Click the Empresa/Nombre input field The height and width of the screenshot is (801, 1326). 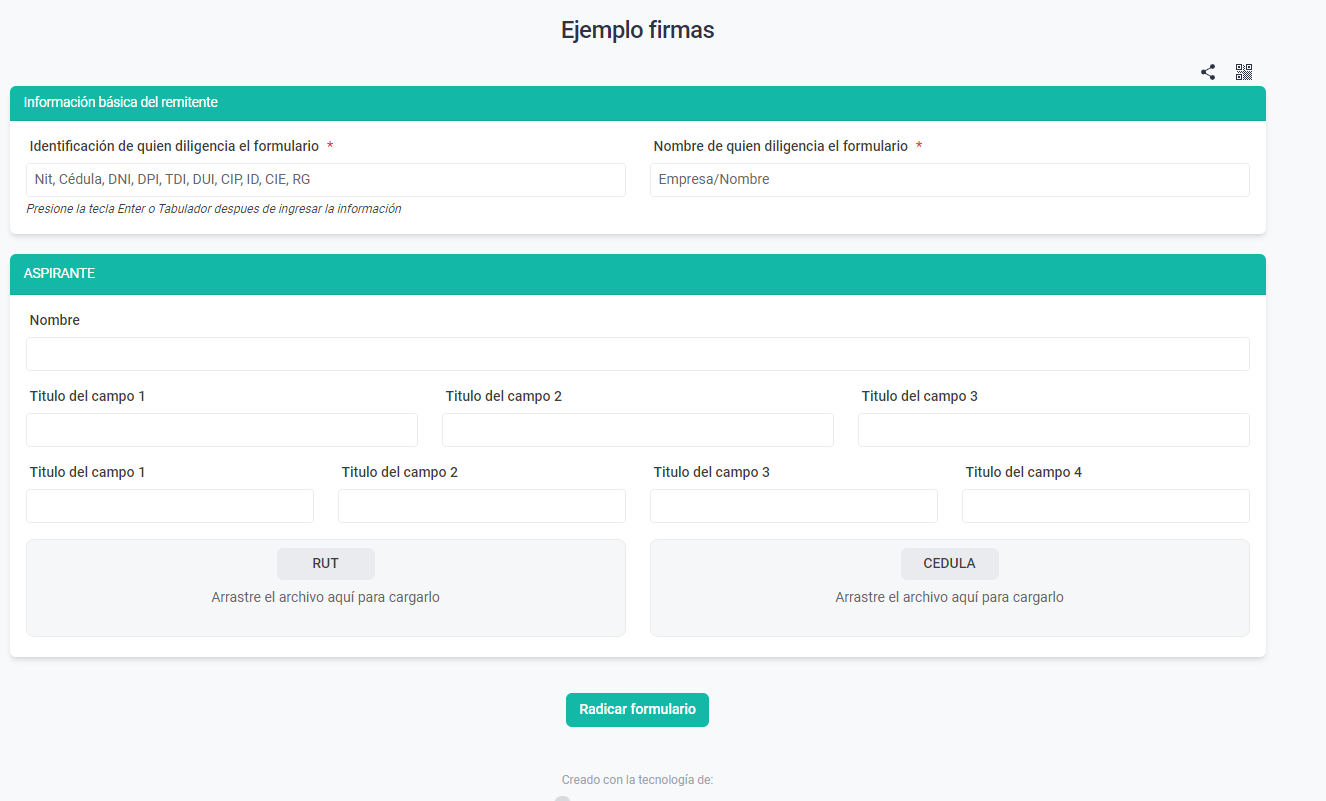click(949, 180)
